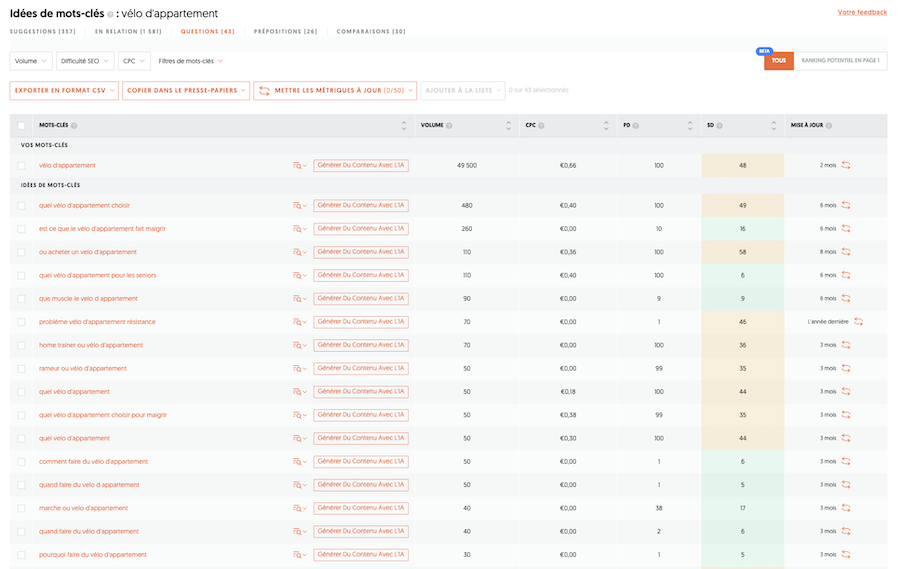
Task: Open keyword link 'quand faire du vélo d'appartement'
Action: (89, 532)
